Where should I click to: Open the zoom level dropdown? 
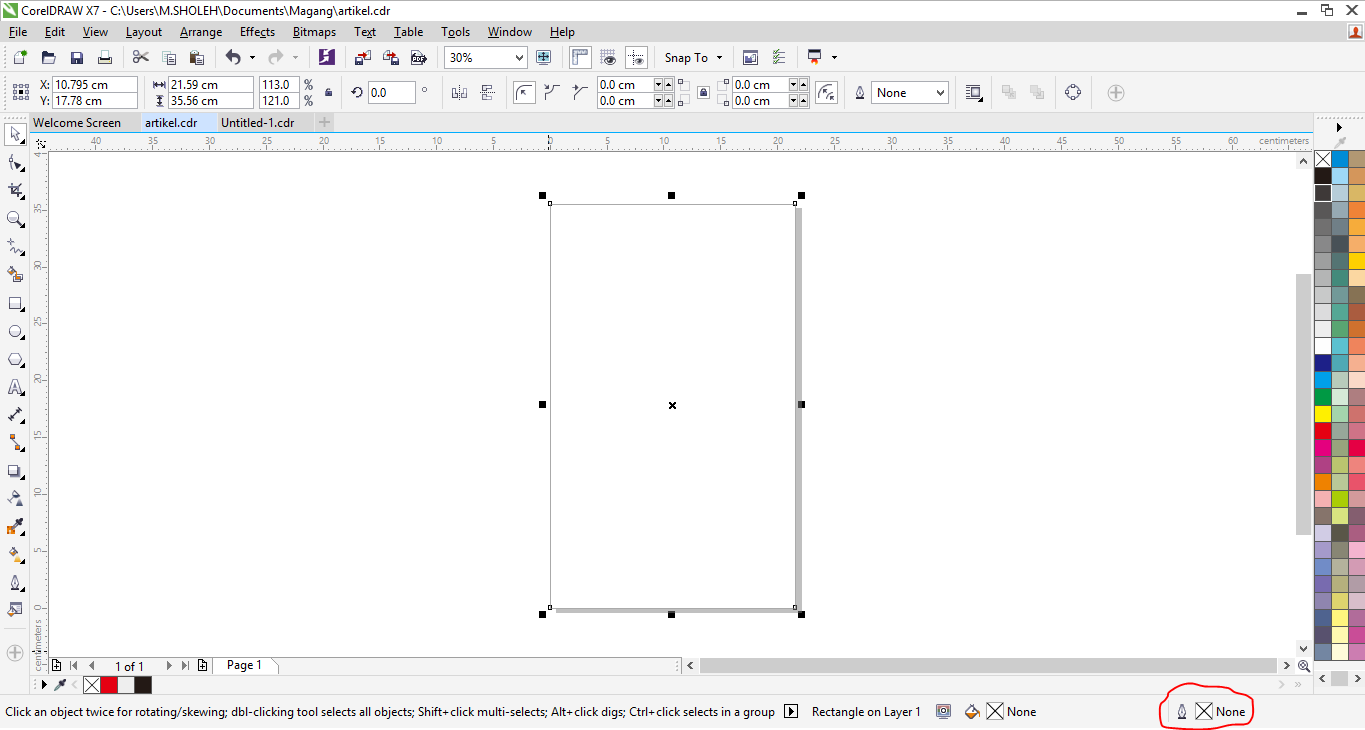[x=518, y=57]
